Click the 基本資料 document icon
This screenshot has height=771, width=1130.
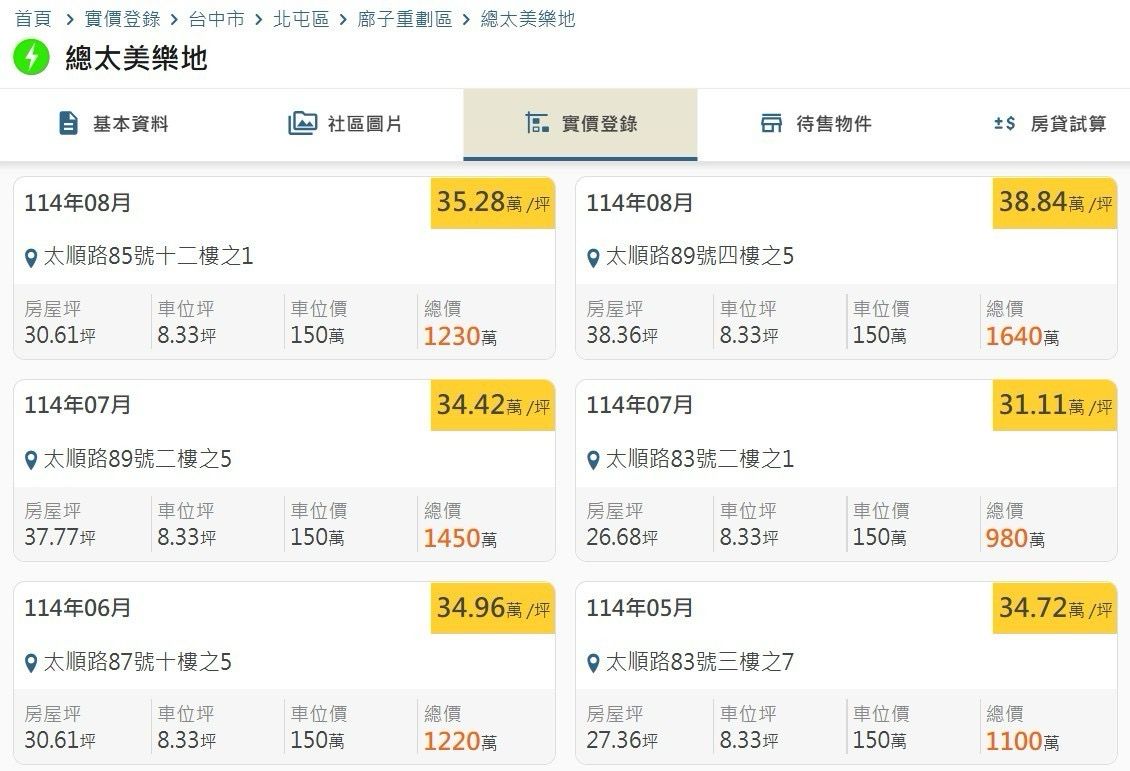[68, 124]
